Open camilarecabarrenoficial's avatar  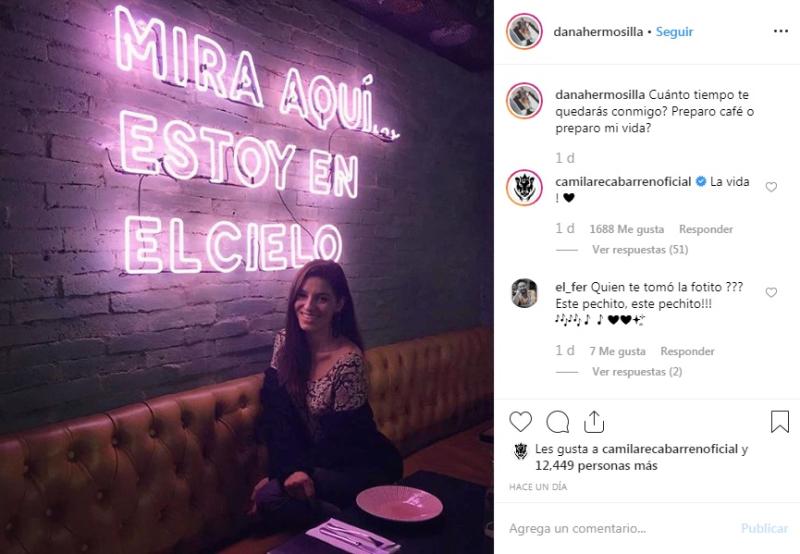[524, 187]
